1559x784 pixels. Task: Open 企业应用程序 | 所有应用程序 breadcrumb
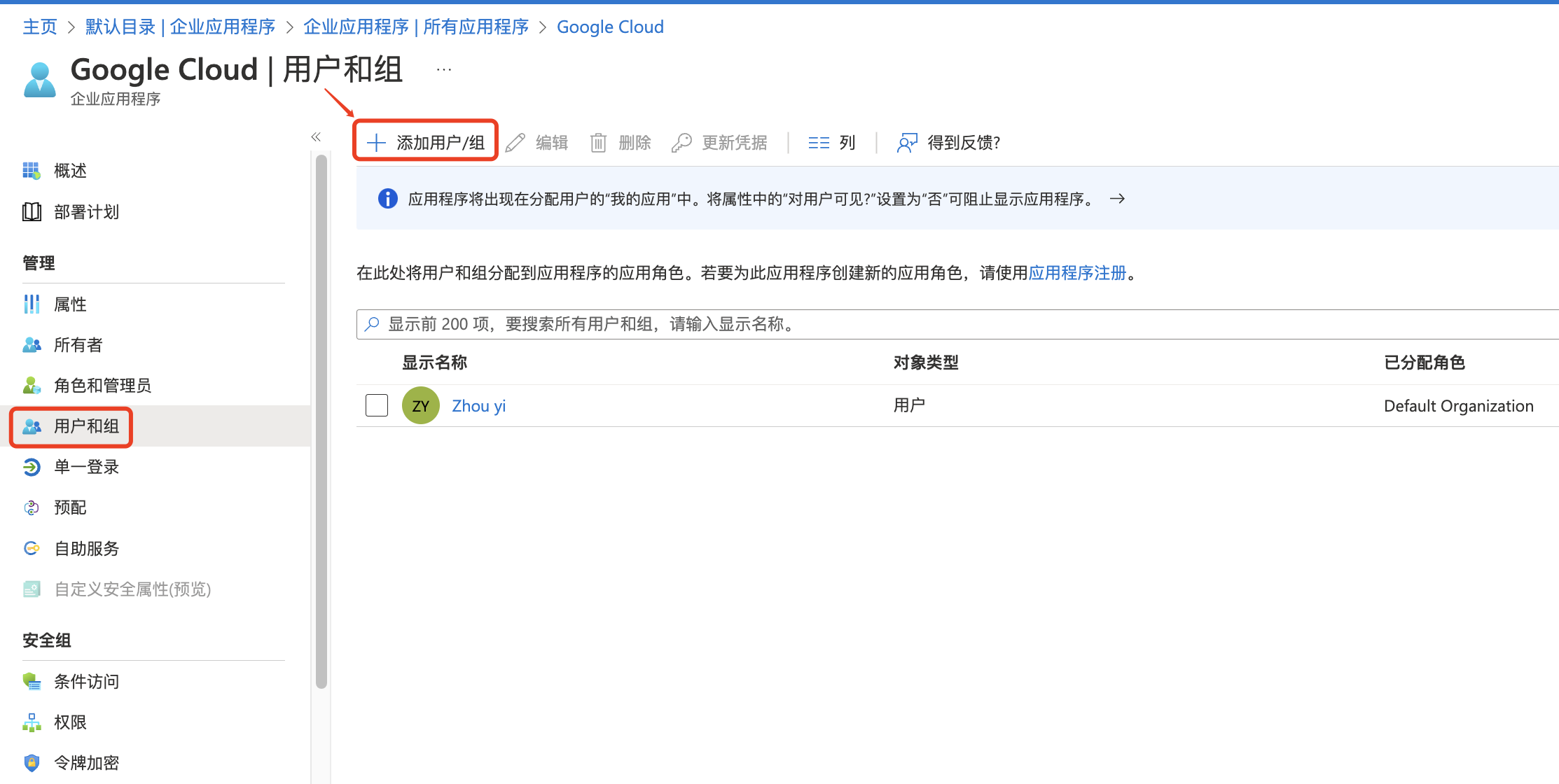click(x=416, y=27)
